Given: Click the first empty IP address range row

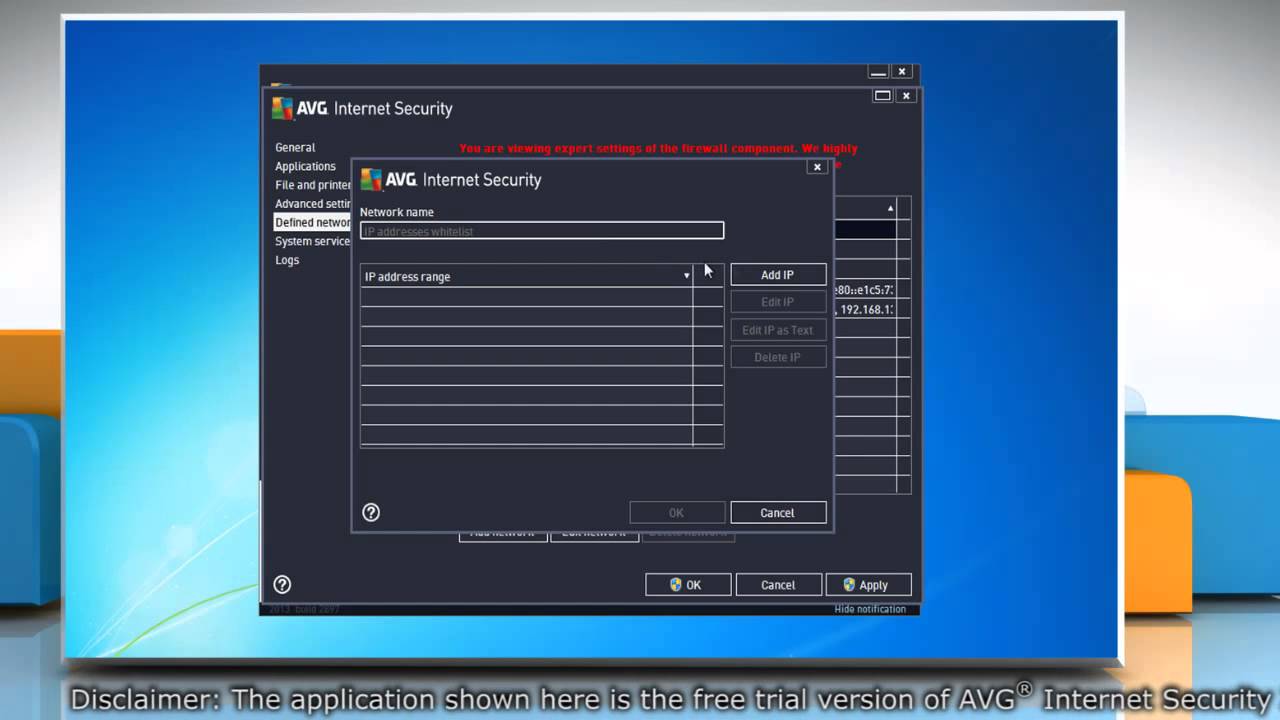Looking at the screenshot, I should pyautogui.click(x=526, y=297).
